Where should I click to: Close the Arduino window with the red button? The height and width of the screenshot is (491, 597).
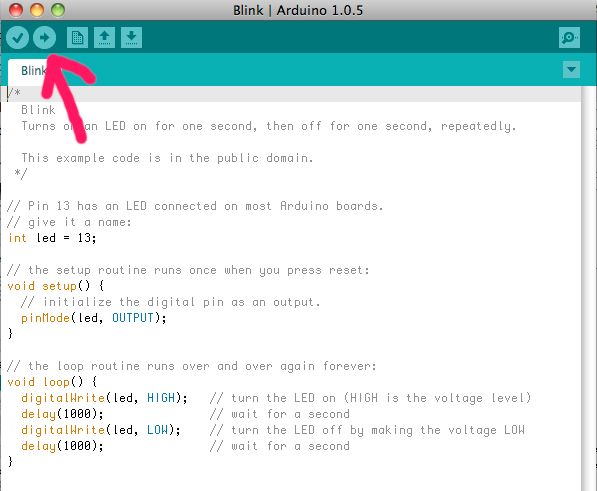[16, 10]
